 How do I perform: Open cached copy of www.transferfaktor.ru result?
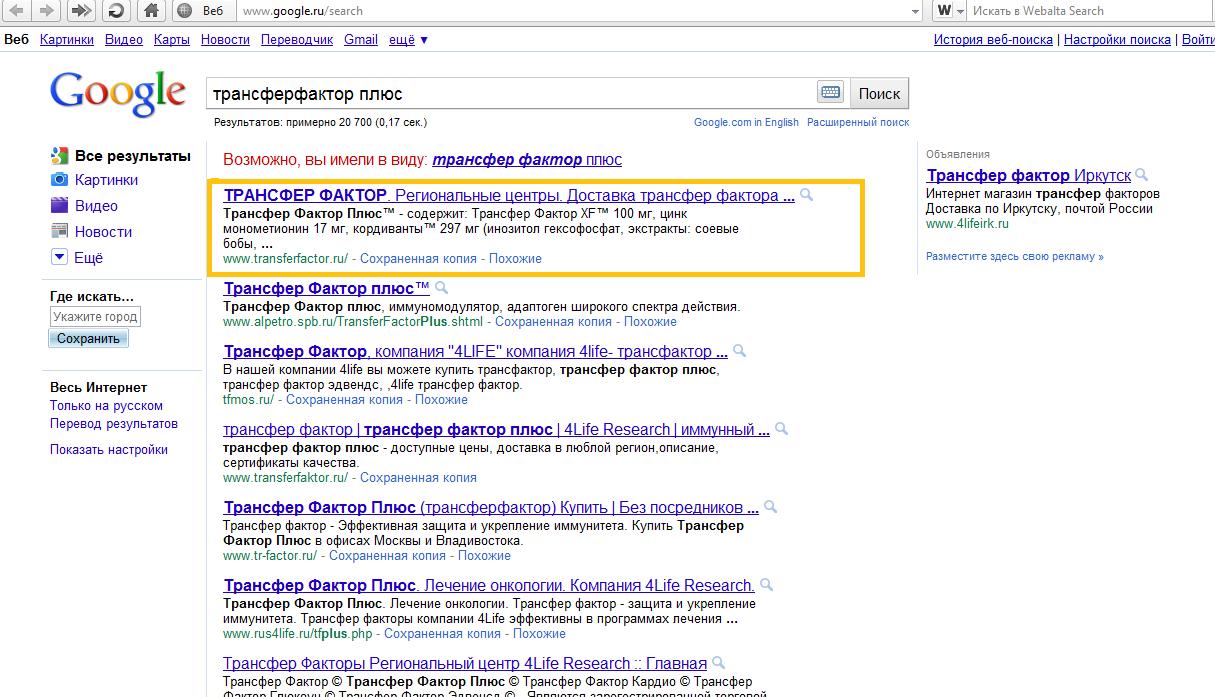tap(418, 478)
